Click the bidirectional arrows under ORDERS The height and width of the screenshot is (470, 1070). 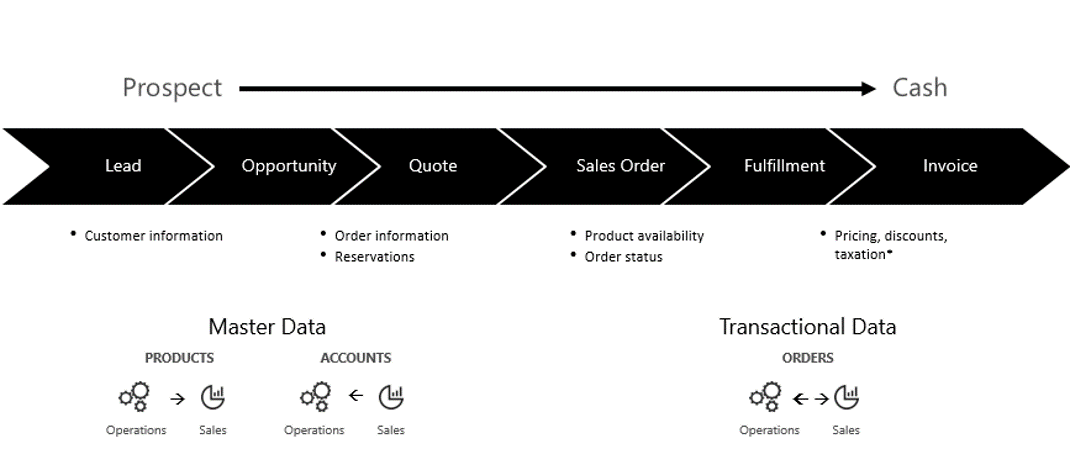pyautogui.click(x=811, y=399)
